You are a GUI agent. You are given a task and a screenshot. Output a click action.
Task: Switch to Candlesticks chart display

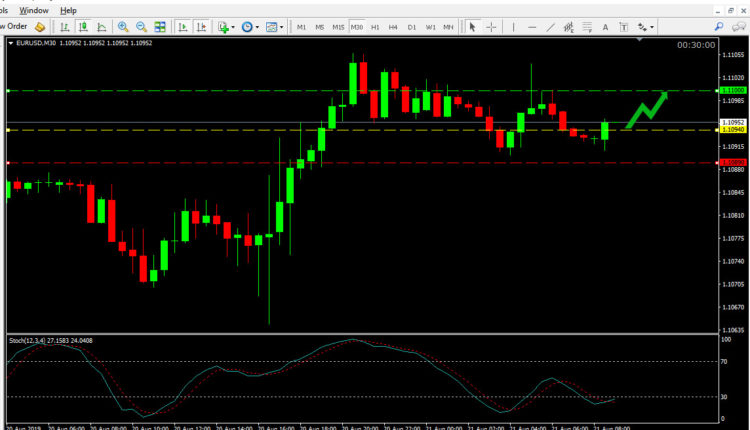pyautogui.click(x=83, y=27)
